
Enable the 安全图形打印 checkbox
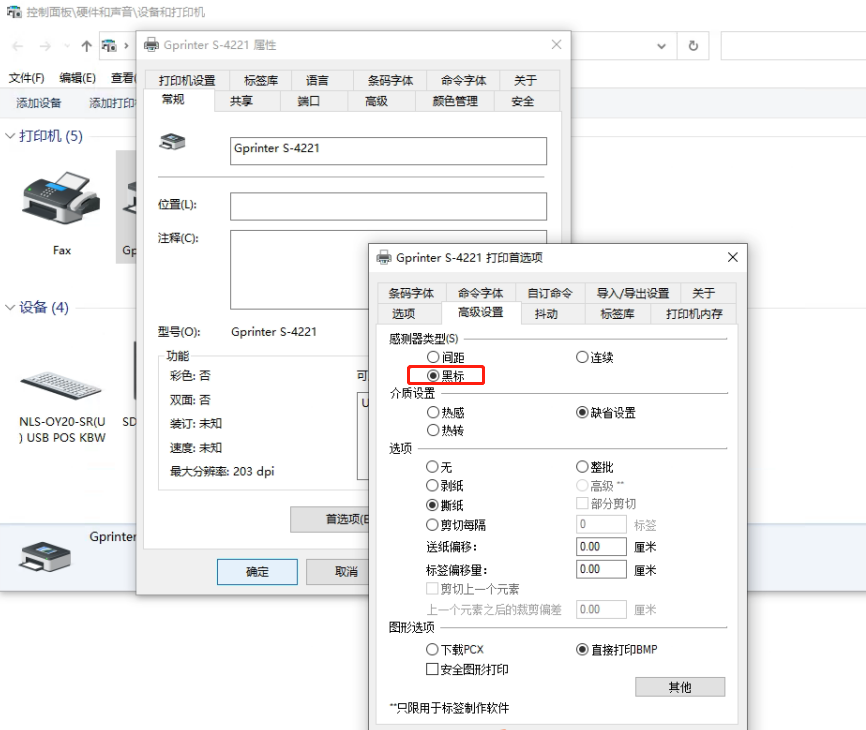(x=432, y=669)
